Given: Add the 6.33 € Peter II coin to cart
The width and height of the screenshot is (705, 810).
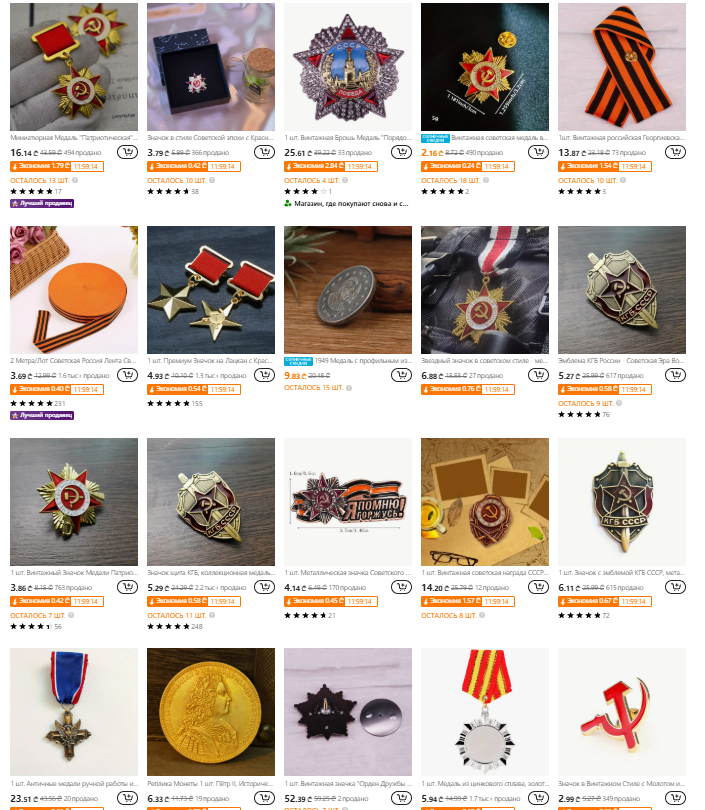Looking at the screenshot, I should (264, 798).
